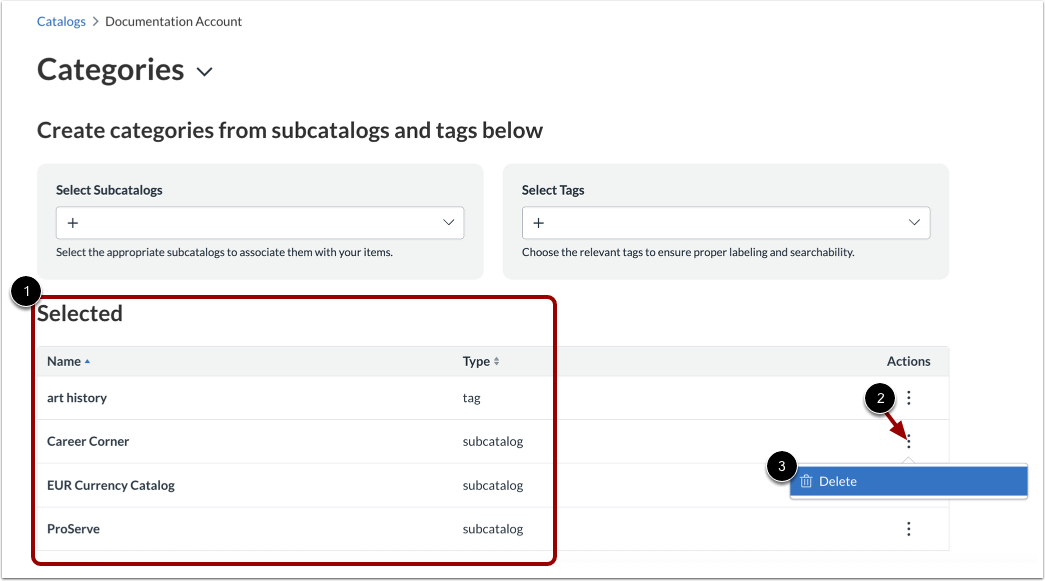Click the ascending sort arrow on Name column
Screen dimensions: 1045x581
pyautogui.click(x=86, y=361)
